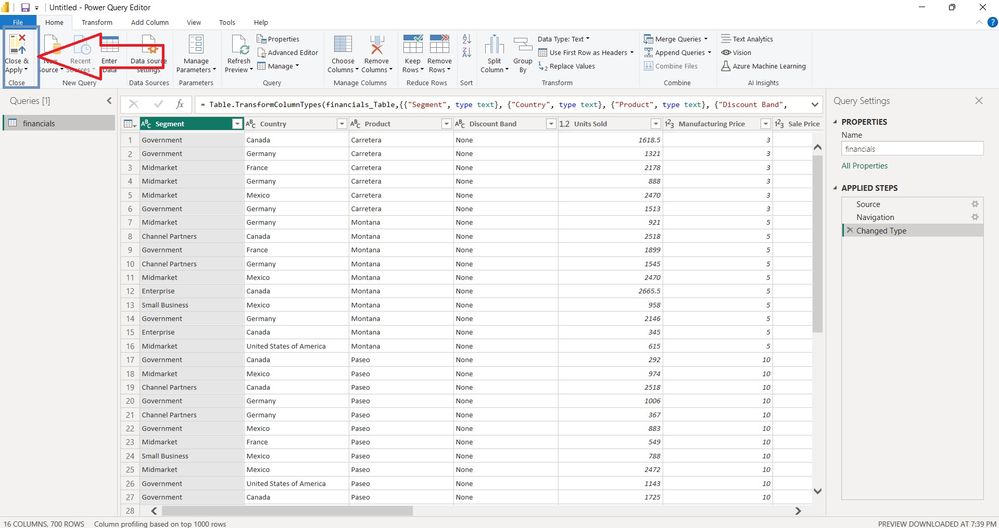999x528 pixels.
Task: Switch to the View tab
Action: coord(194,22)
